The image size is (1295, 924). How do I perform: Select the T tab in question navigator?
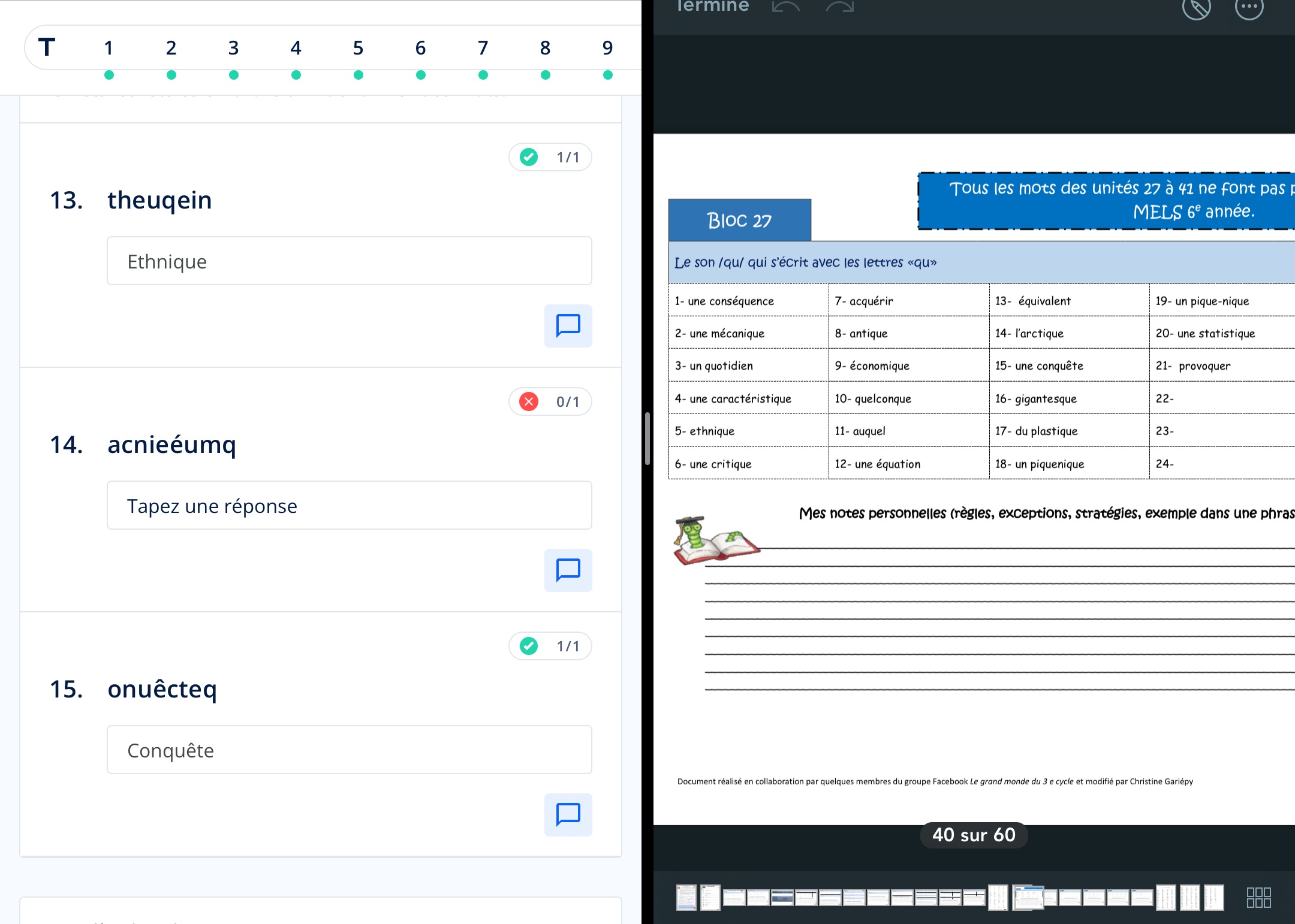coord(47,48)
